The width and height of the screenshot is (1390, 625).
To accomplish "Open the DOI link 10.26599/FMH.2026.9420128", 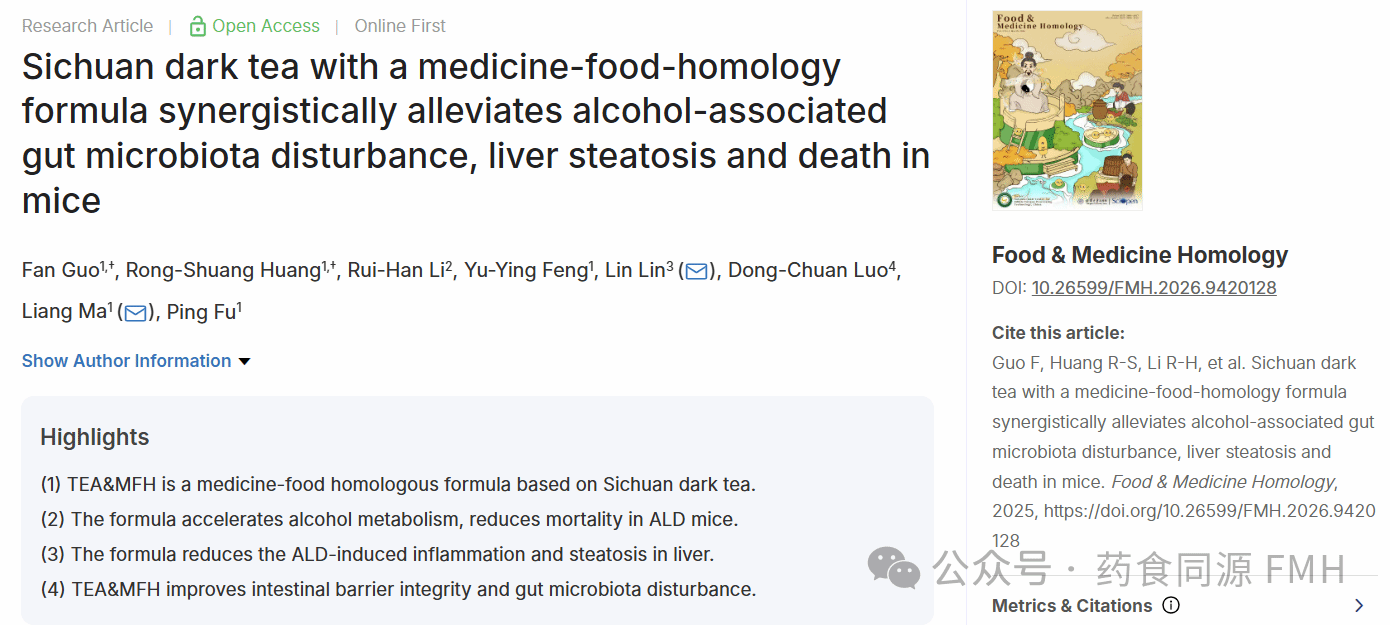I will coord(1153,288).
